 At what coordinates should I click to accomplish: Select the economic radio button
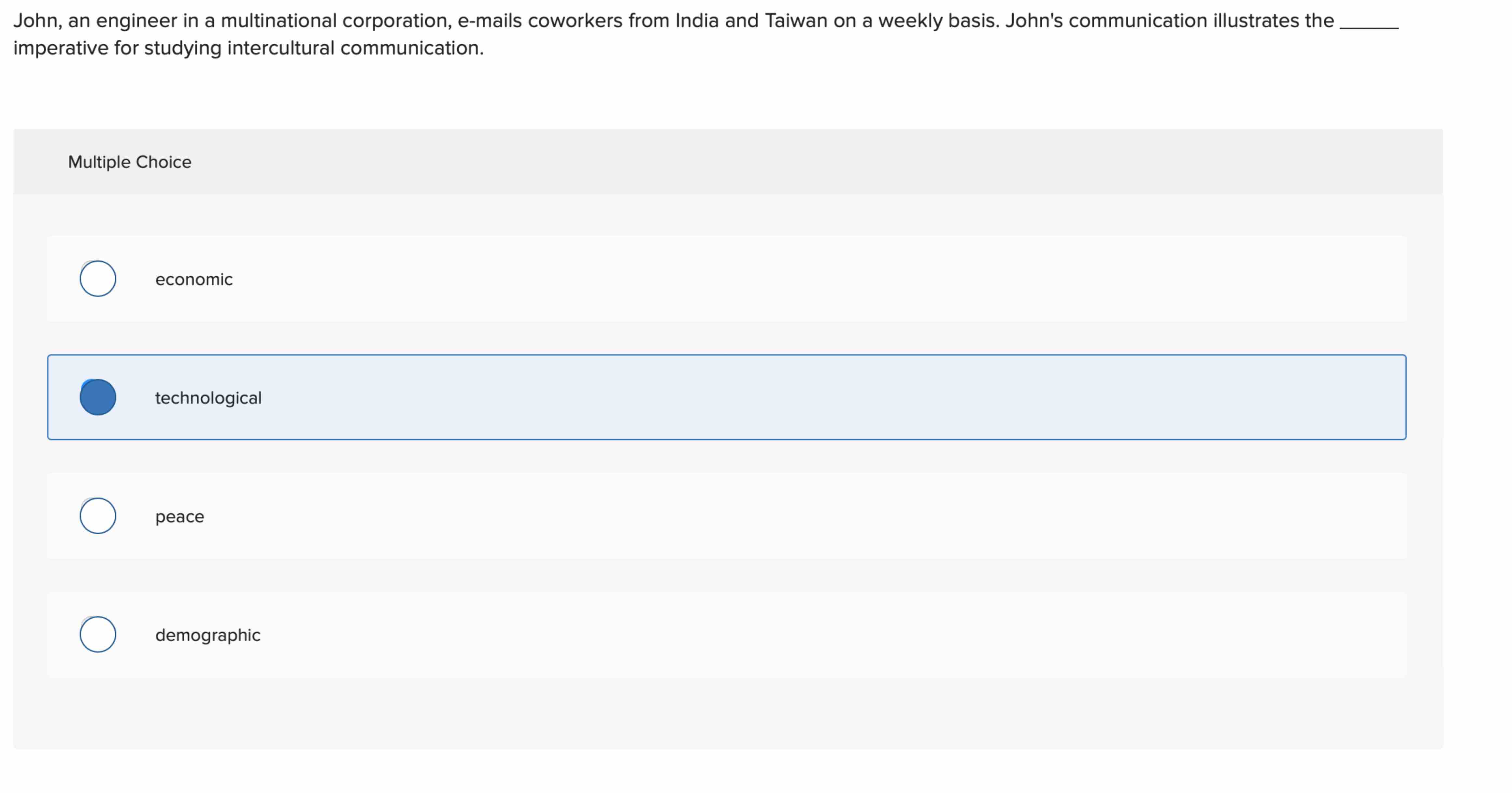(98, 279)
